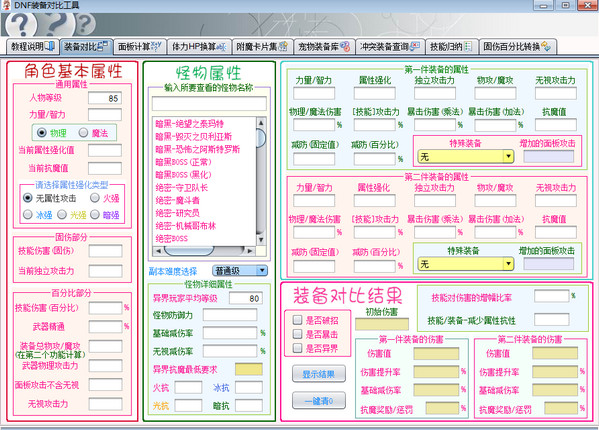Click monster list scroll right arrow
The image size is (599, 430).
point(249,251)
